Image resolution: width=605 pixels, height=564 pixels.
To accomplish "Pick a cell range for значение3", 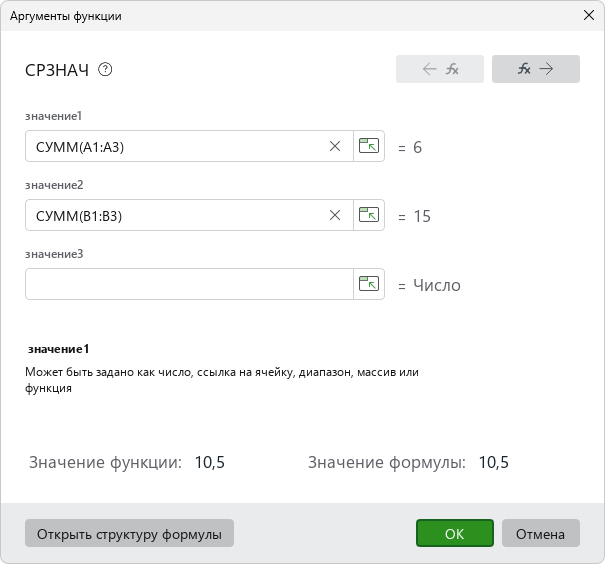I will 369,284.
